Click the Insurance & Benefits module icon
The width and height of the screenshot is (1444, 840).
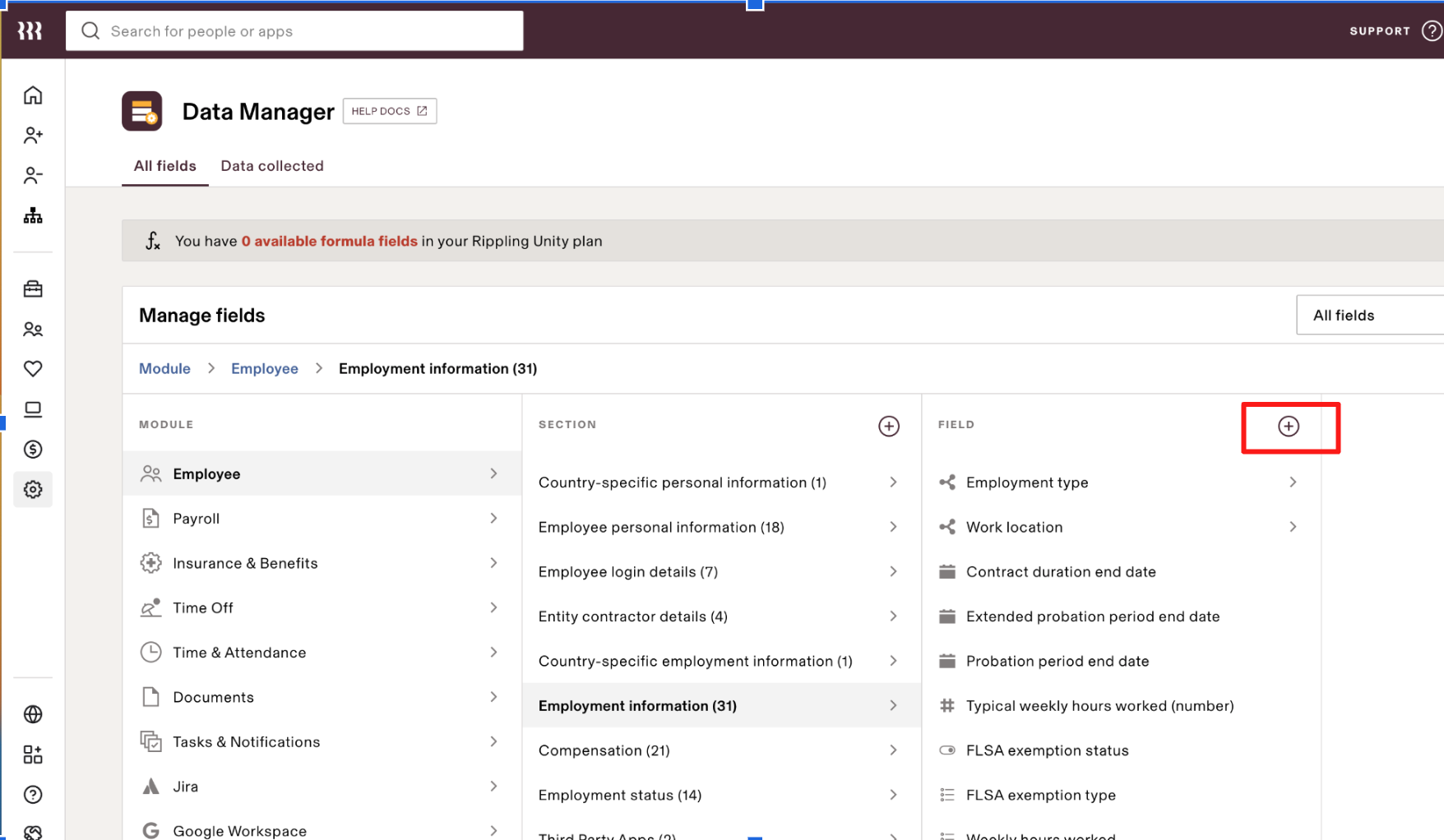150,563
